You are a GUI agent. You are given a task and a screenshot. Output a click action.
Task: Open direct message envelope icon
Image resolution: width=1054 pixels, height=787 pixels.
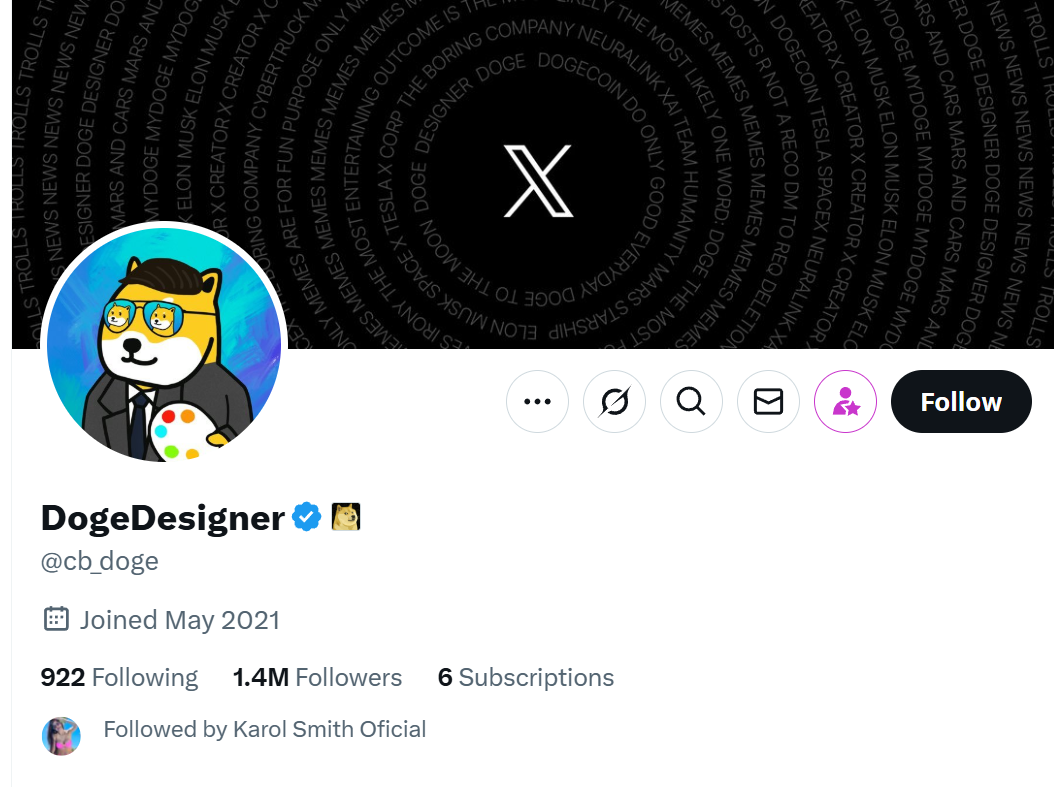(768, 401)
